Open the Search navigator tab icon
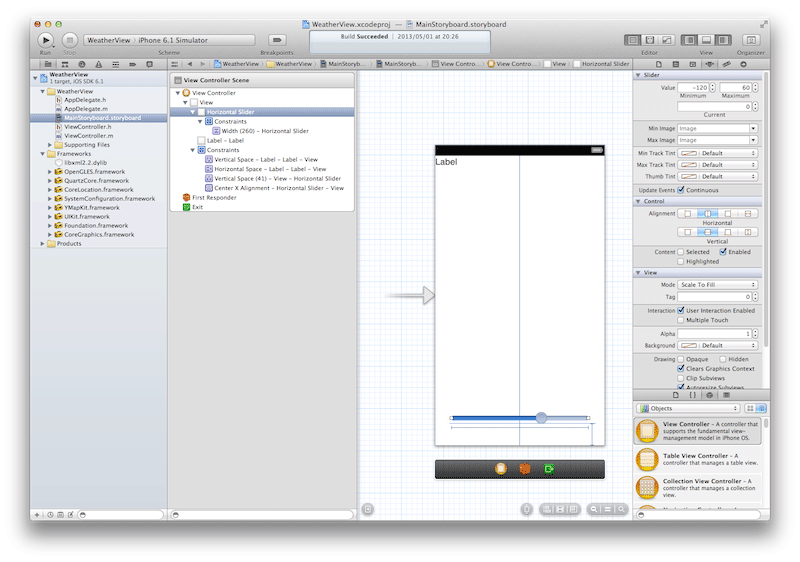 pos(82,64)
